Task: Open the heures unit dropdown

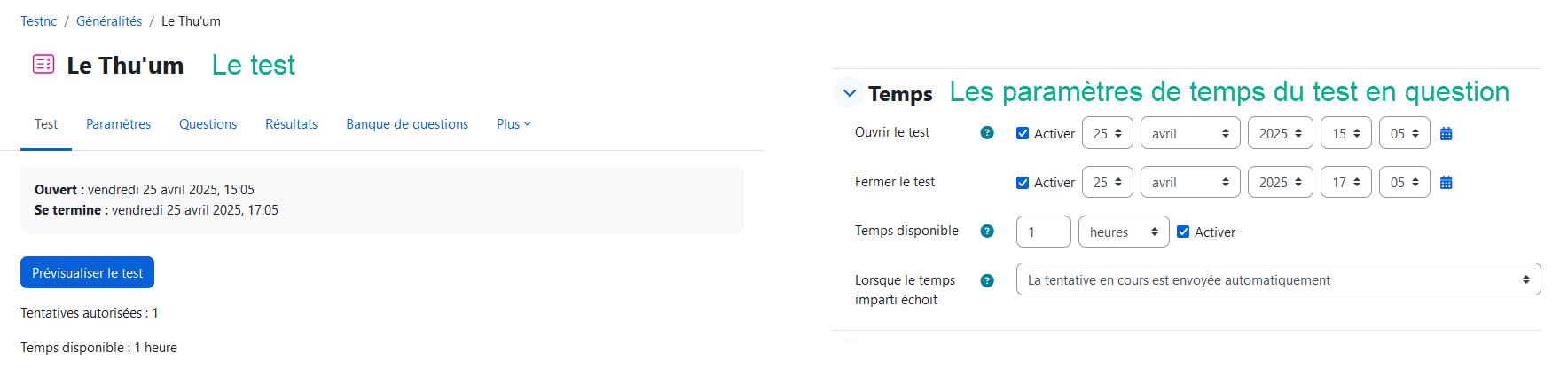Action: (1123, 232)
